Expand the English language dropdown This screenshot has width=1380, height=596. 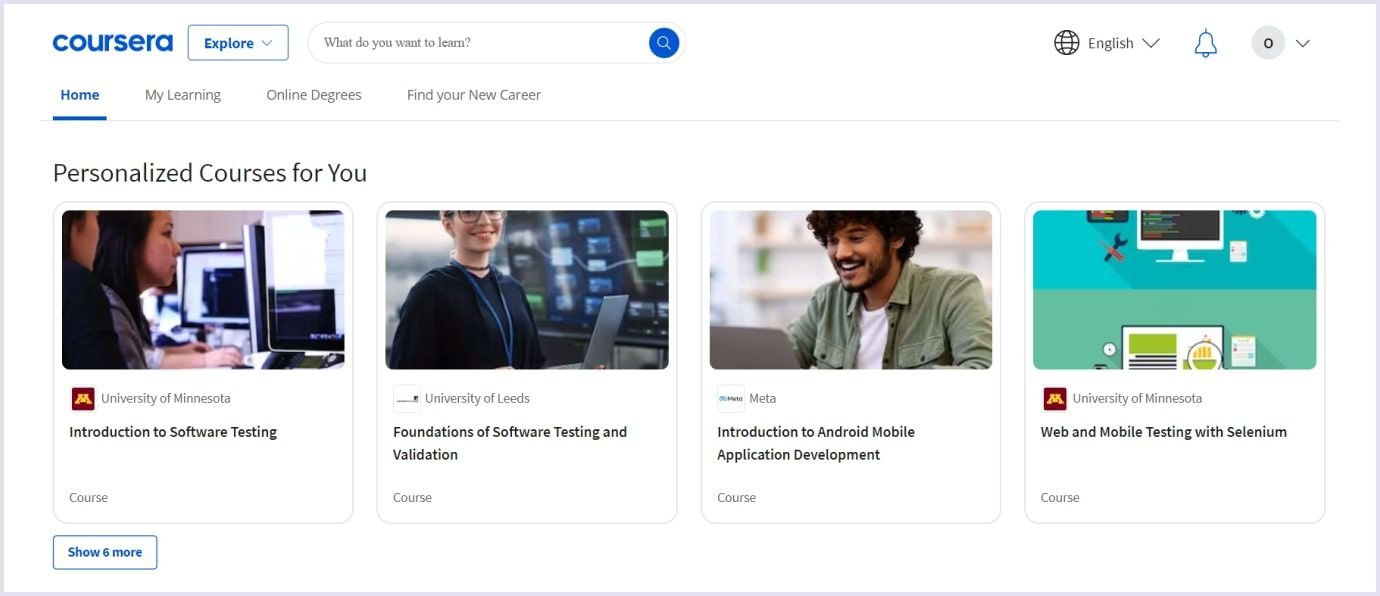click(1123, 43)
